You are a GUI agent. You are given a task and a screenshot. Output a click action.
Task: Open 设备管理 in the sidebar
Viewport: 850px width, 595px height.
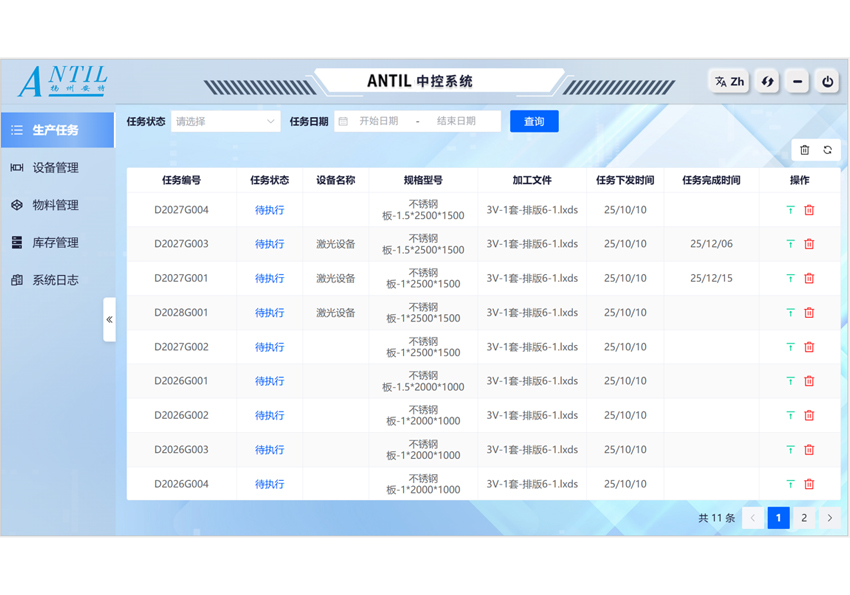pos(55,168)
